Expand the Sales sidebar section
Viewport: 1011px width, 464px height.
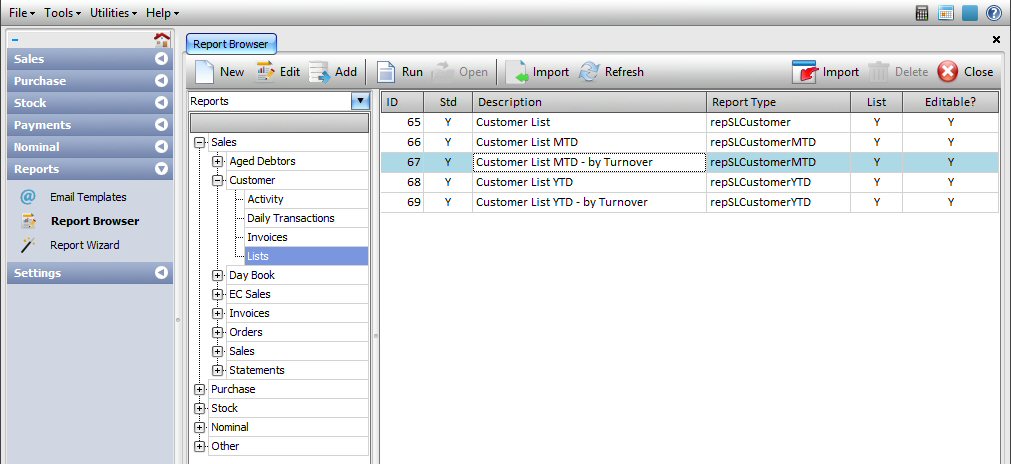(161, 59)
